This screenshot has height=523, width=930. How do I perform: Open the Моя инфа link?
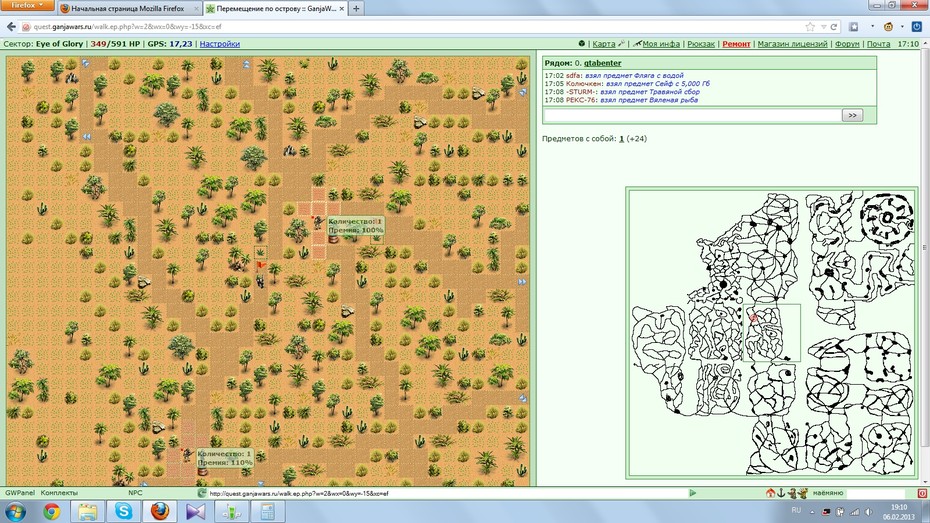pyautogui.click(x=661, y=44)
